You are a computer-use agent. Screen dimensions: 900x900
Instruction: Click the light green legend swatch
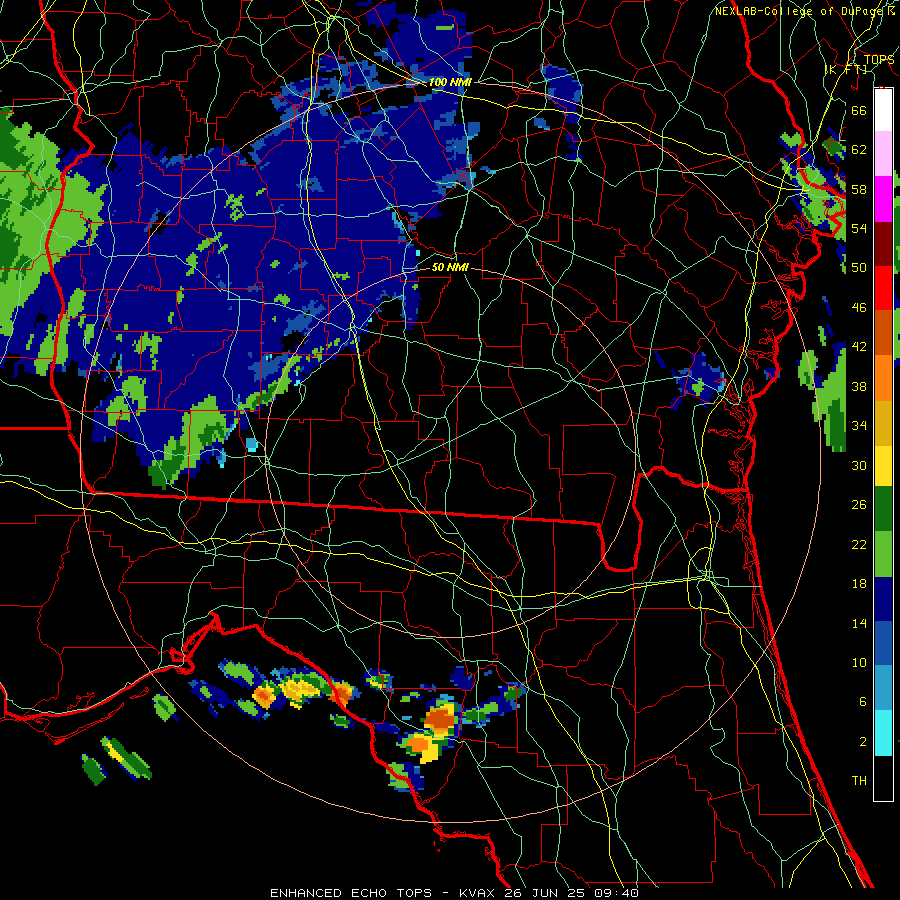[883, 554]
